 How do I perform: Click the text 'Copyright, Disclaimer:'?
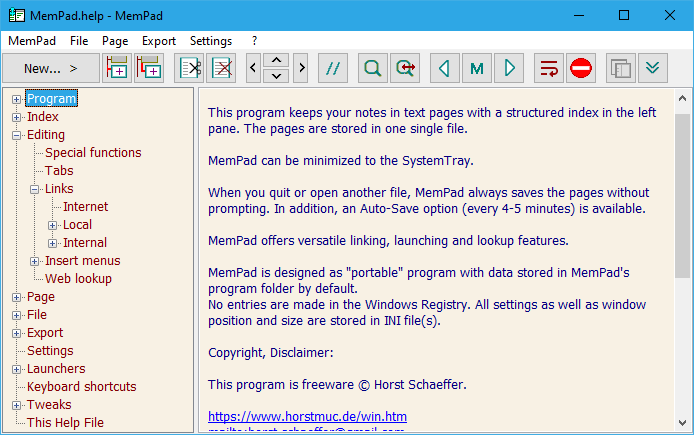click(270, 353)
